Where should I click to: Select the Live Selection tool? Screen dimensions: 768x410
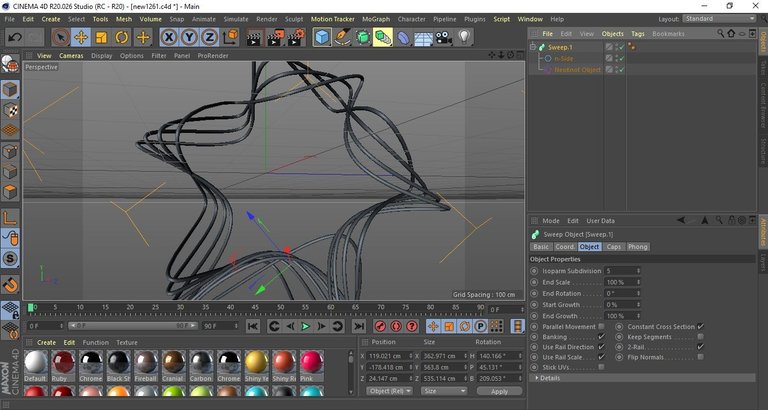60,37
